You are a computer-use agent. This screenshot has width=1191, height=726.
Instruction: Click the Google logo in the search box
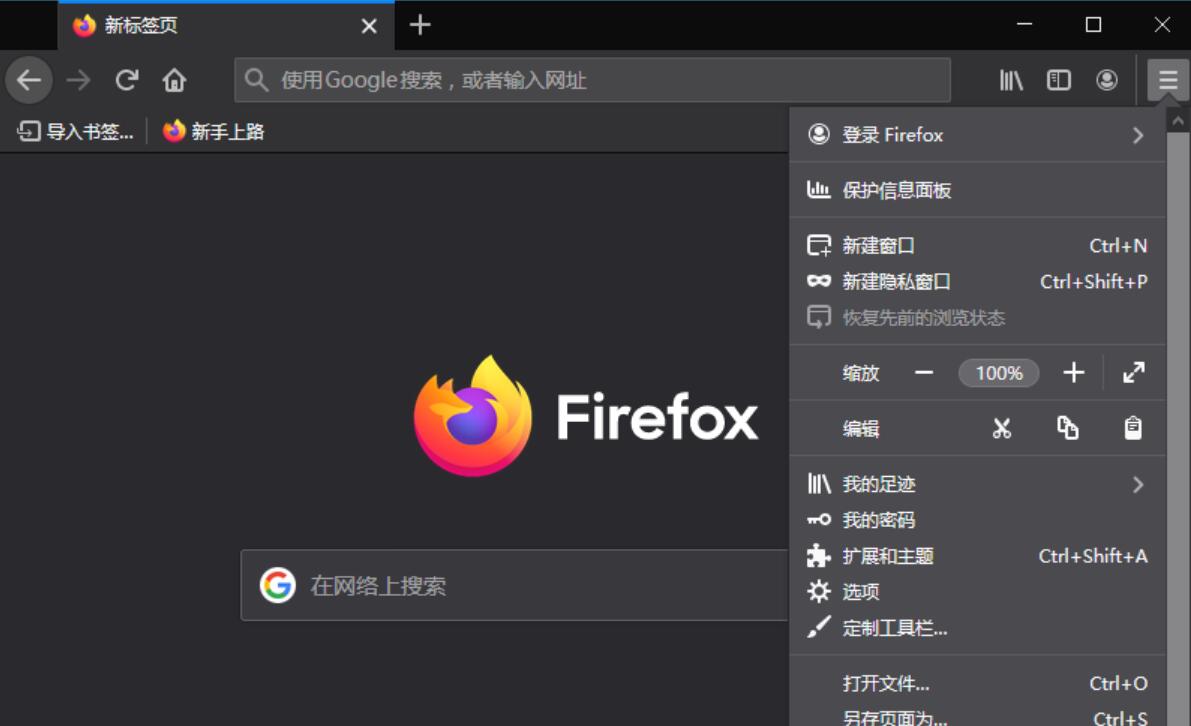279,585
